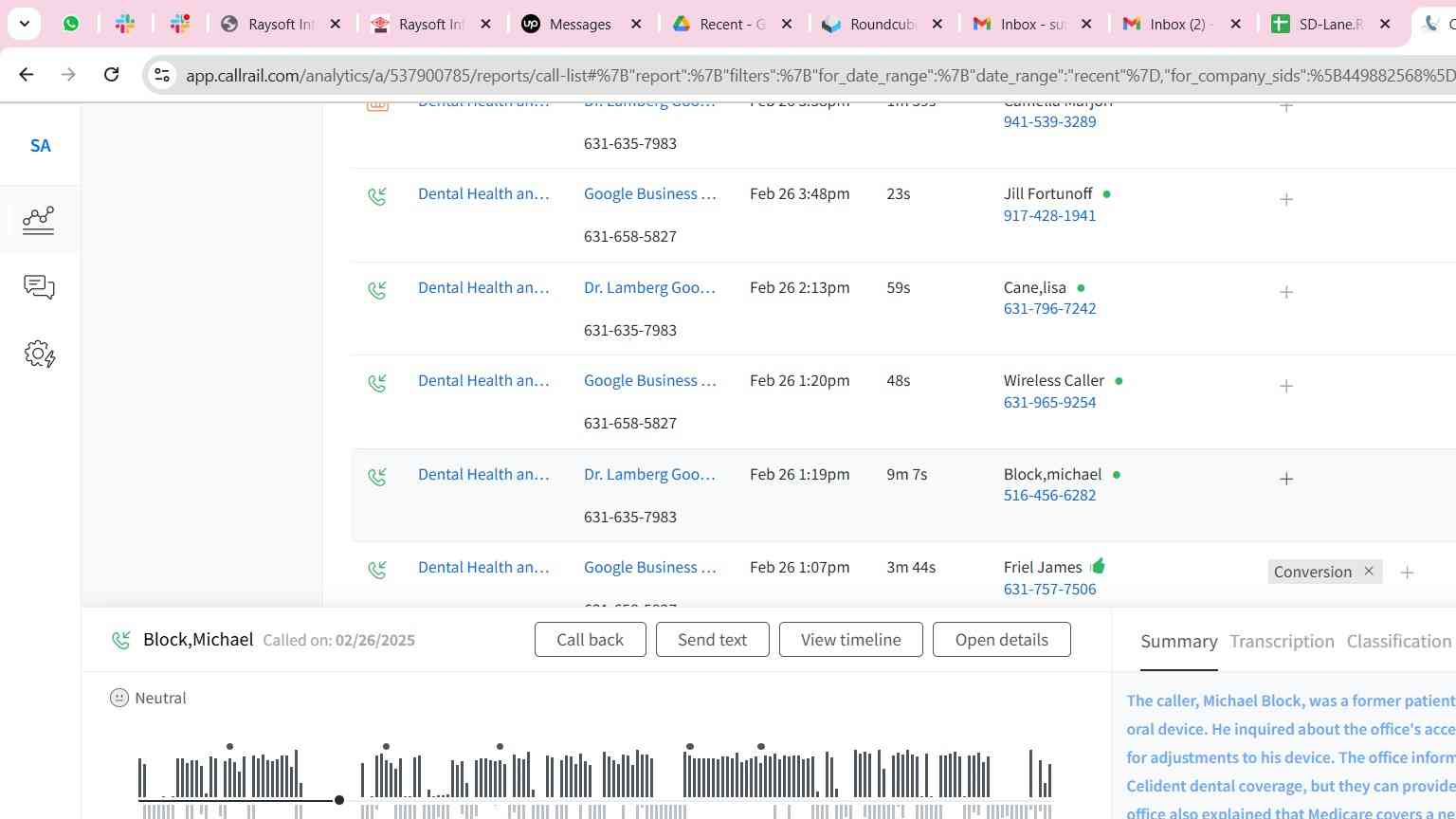Click phone number 631-757-7506
The height and width of the screenshot is (819, 1456).
point(1049,589)
